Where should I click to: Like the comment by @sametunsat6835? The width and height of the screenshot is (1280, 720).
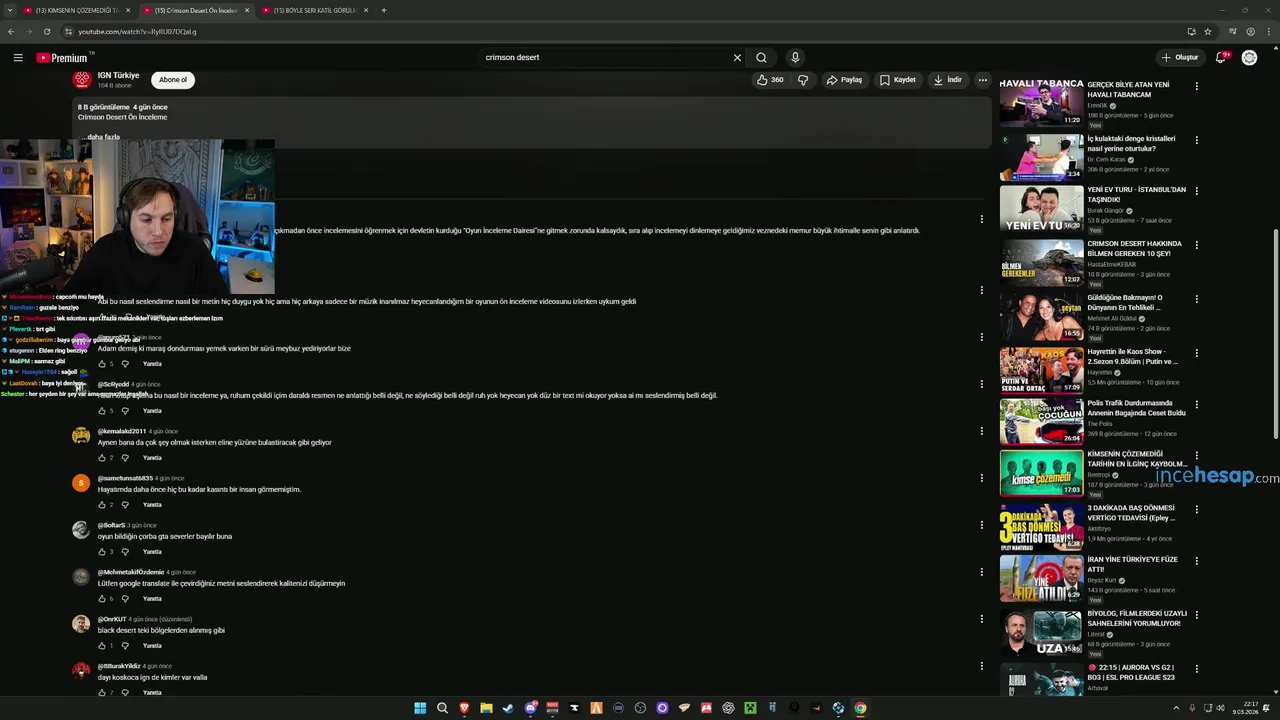tap(102, 505)
